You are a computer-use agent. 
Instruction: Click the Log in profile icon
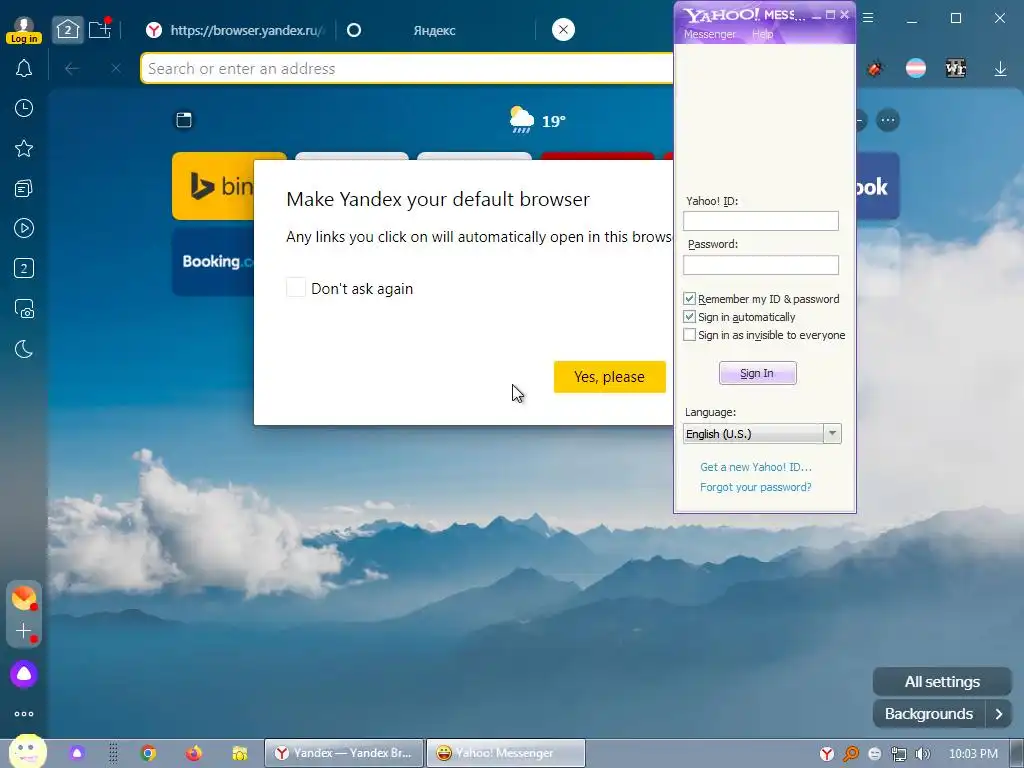[x=24, y=29]
